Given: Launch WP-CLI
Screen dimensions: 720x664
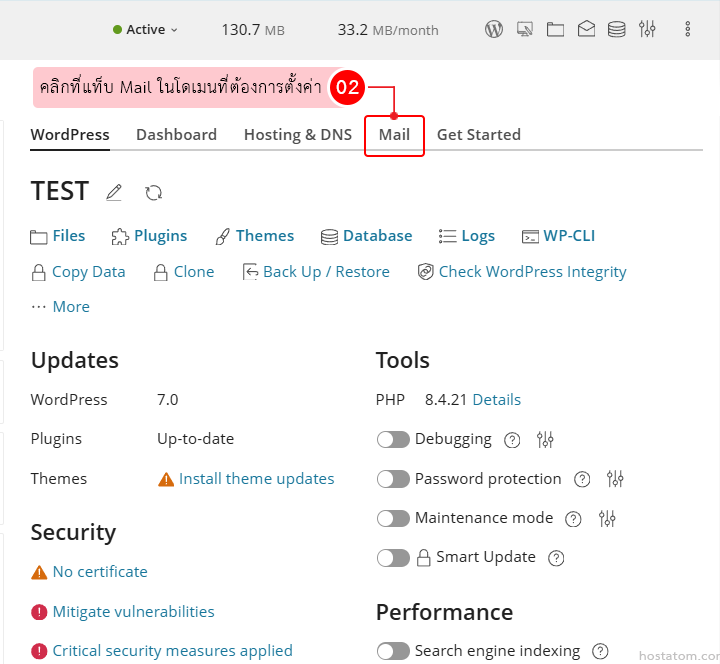Looking at the screenshot, I should click(558, 236).
